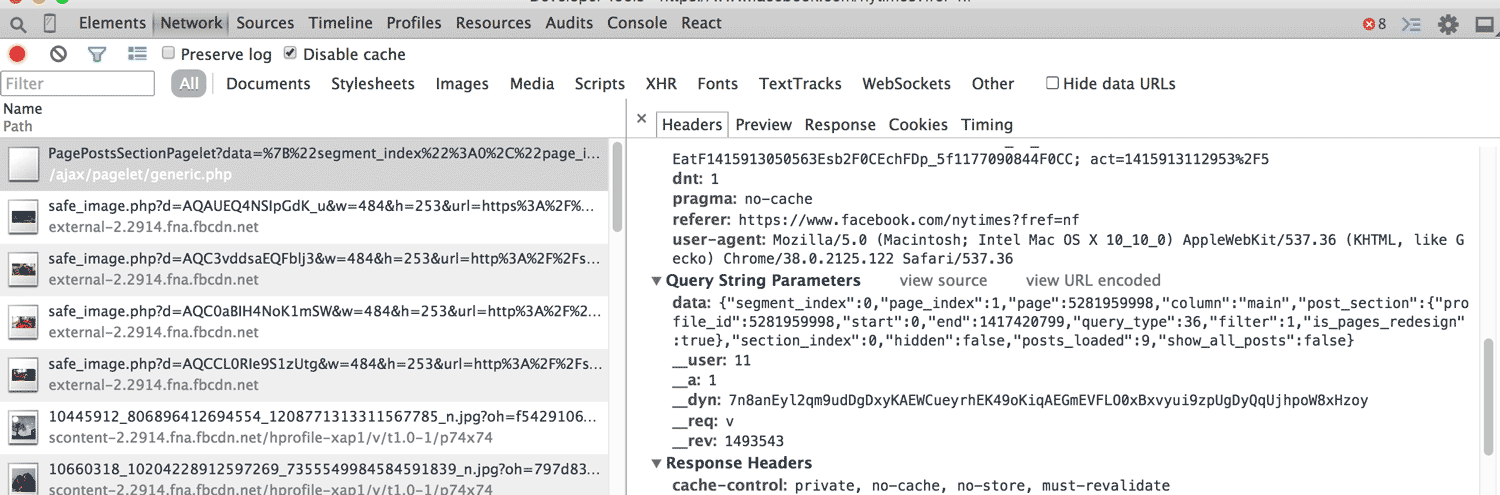Image resolution: width=1500 pixels, height=495 pixels.
Task: Click the request list scrollbar
Action: pyautogui.click(x=617, y=187)
